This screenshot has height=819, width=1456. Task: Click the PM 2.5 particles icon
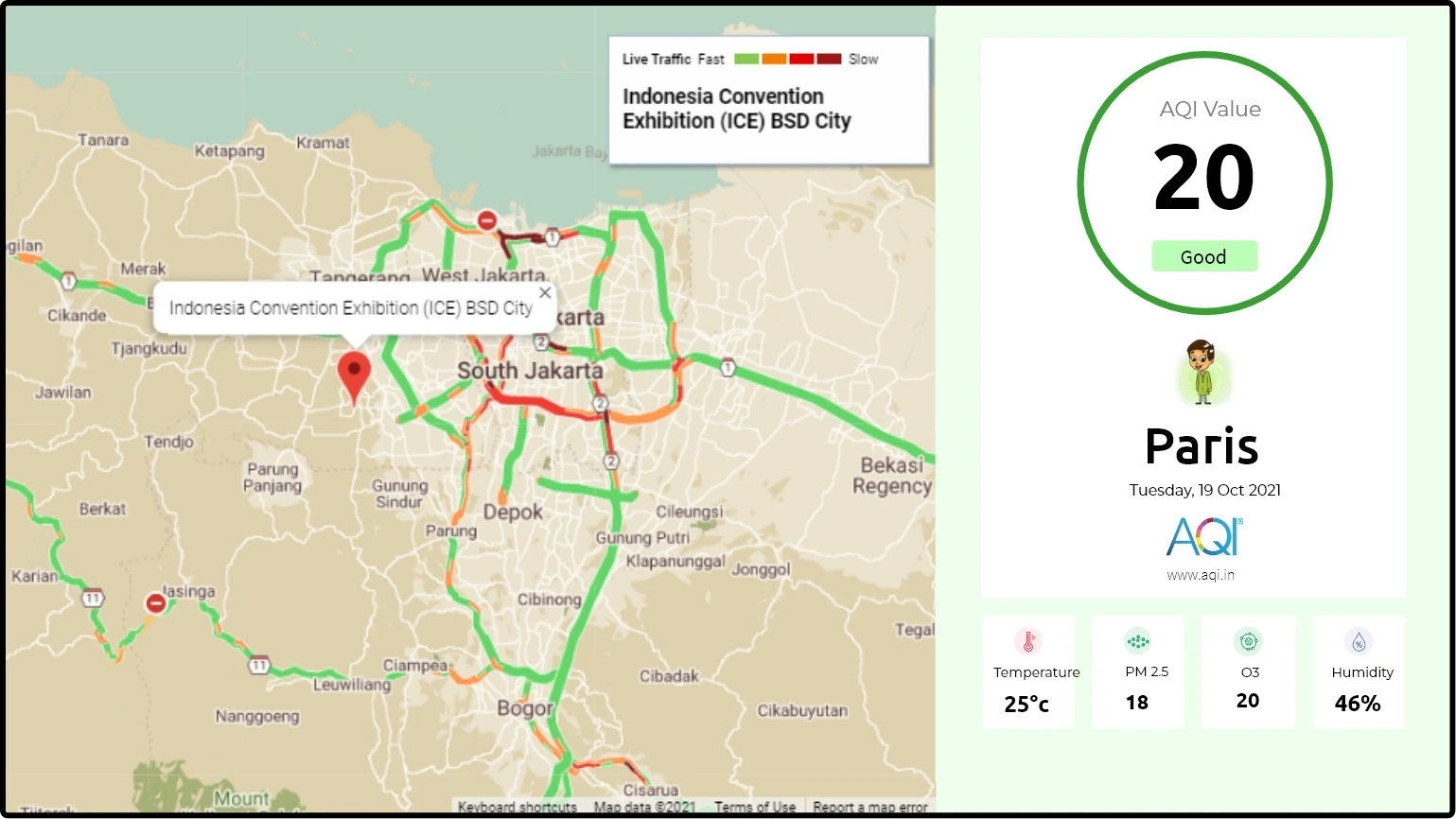1138,641
